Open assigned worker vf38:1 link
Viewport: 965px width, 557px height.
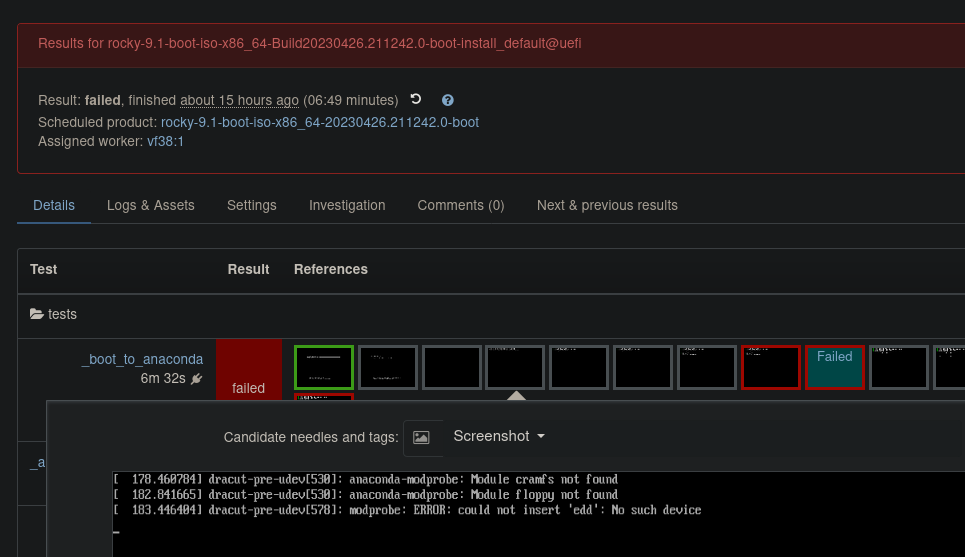pyautogui.click(x=165, y=141)
